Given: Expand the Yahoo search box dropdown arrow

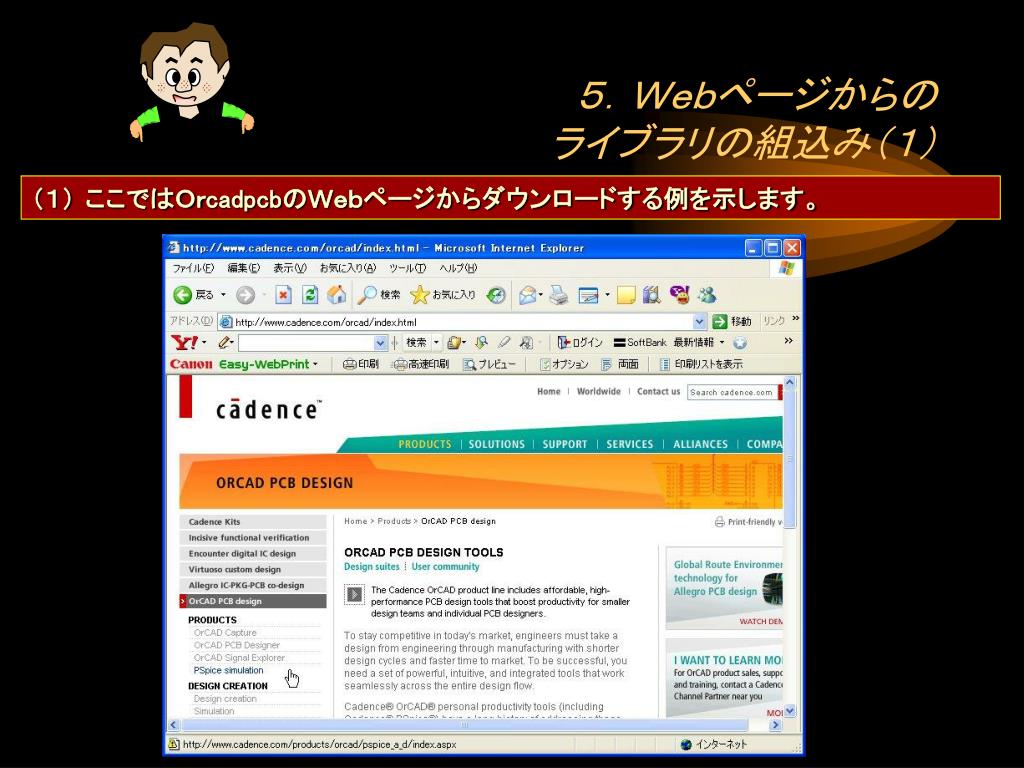Looking at the screenshot, I should [381, 343].
